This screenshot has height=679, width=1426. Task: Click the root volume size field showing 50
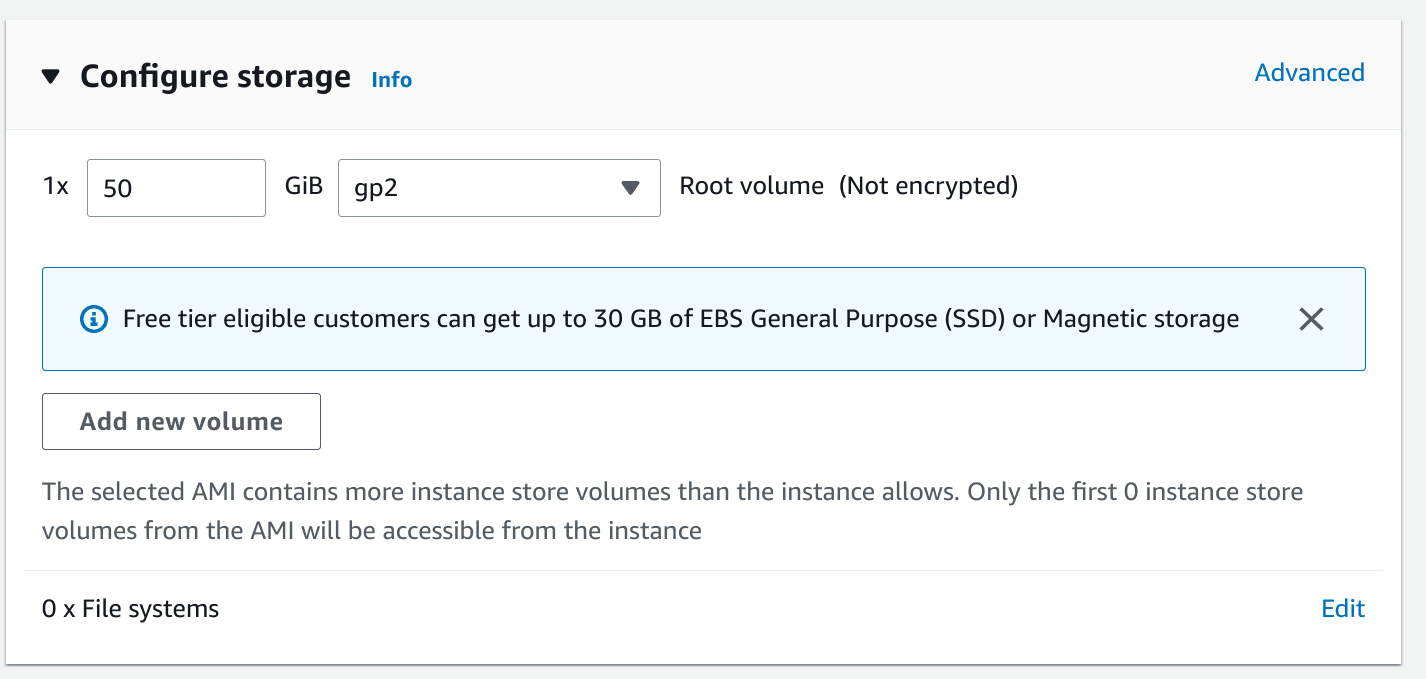[x=176, y=188]
